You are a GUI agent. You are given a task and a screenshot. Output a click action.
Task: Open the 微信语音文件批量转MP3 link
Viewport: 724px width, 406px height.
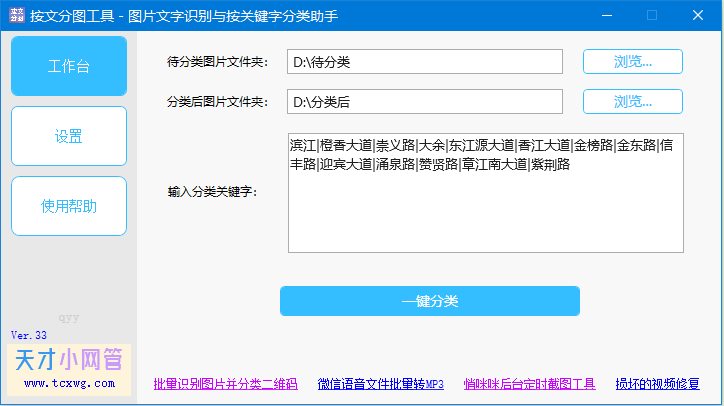(x=380, y=384)
